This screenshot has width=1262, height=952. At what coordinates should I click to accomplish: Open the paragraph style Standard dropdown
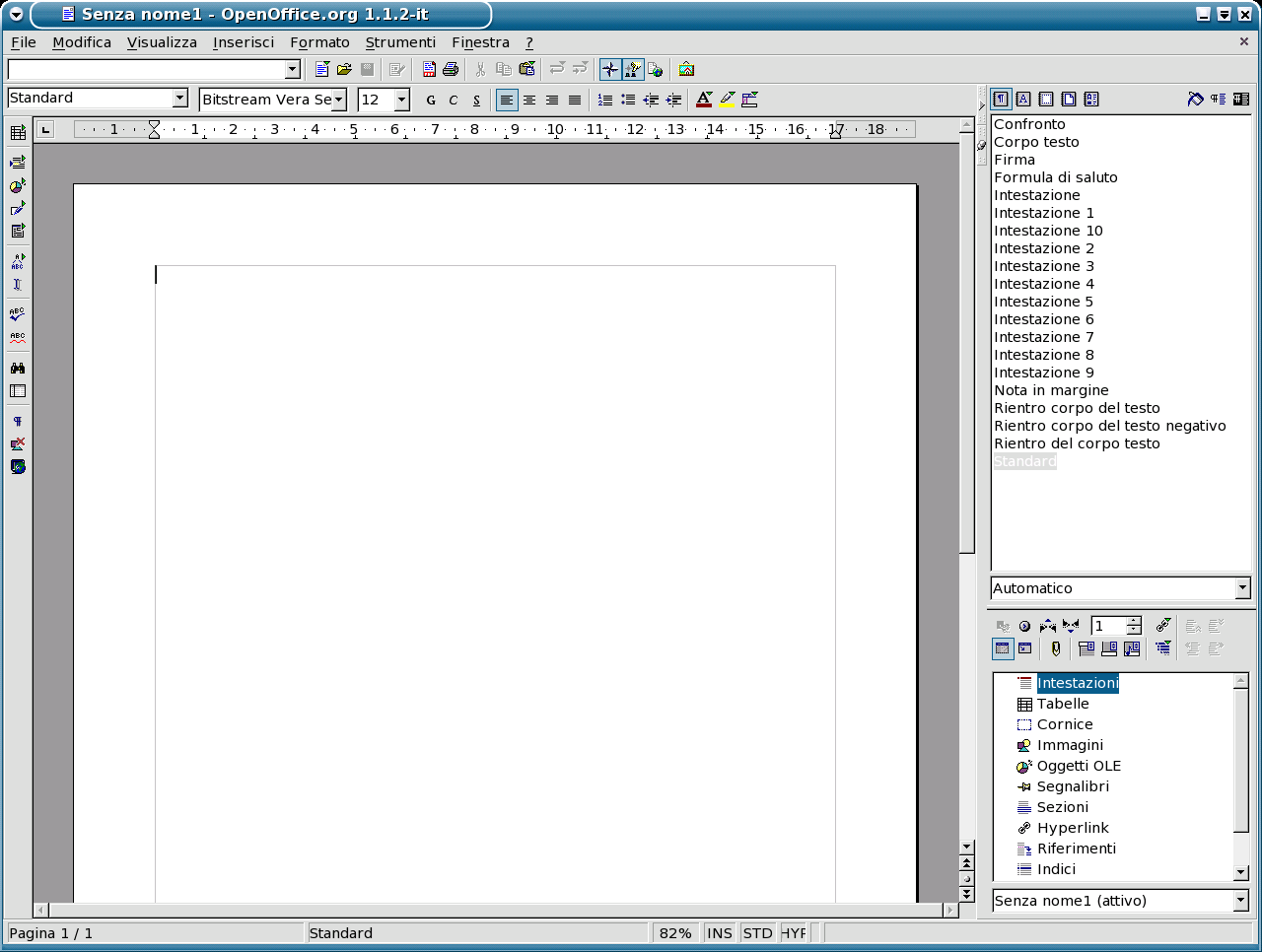pos(179,98)
